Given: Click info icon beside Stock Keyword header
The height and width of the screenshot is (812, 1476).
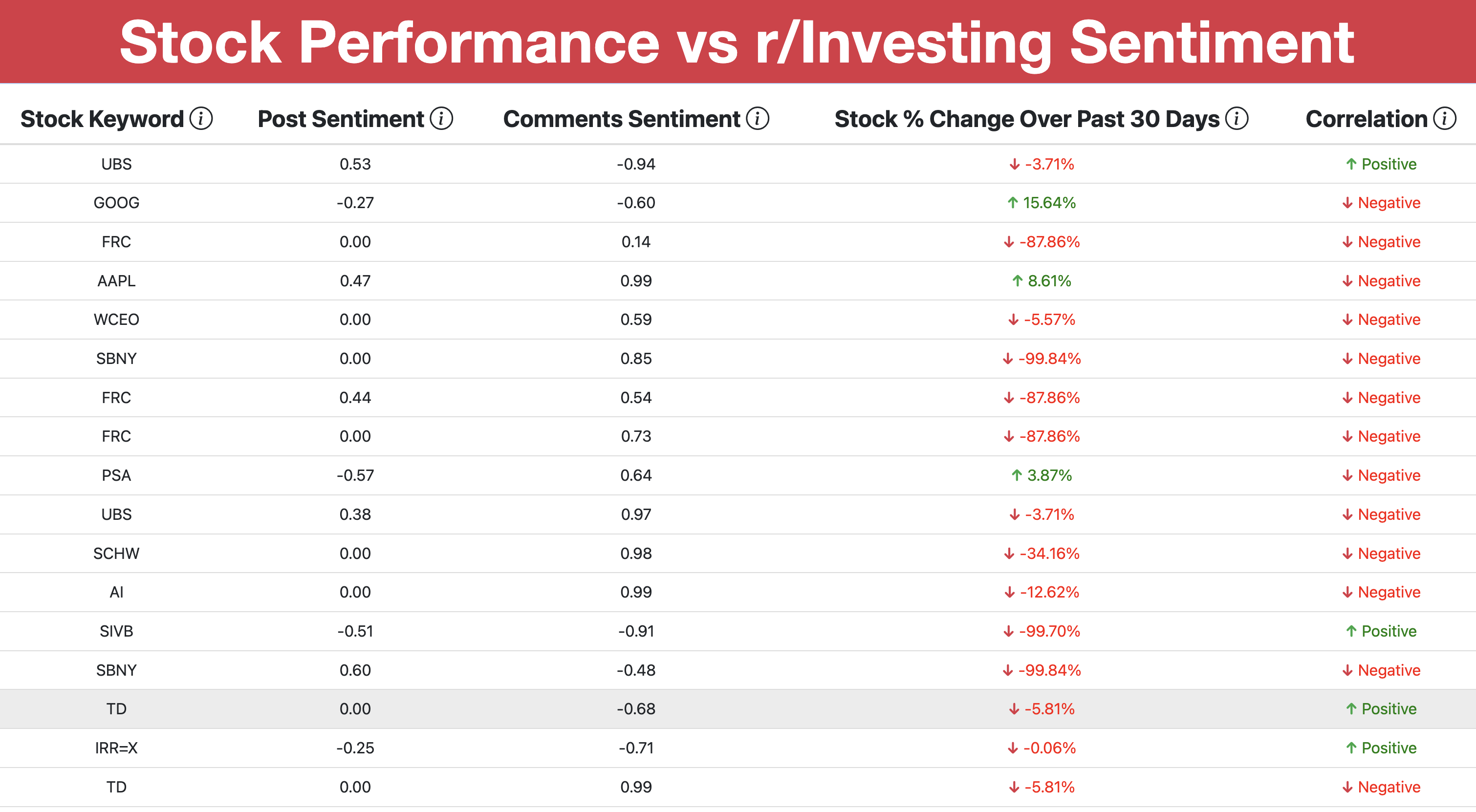Looking at the screenshot, I should [x=201, y=119].
